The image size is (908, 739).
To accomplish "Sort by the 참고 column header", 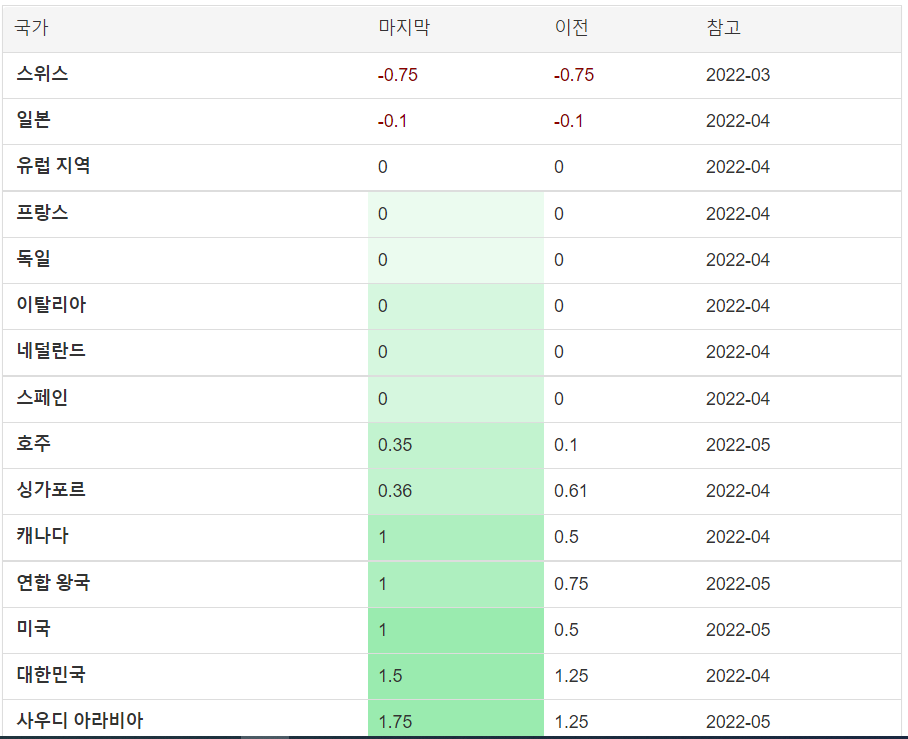I will click(723, 27).
